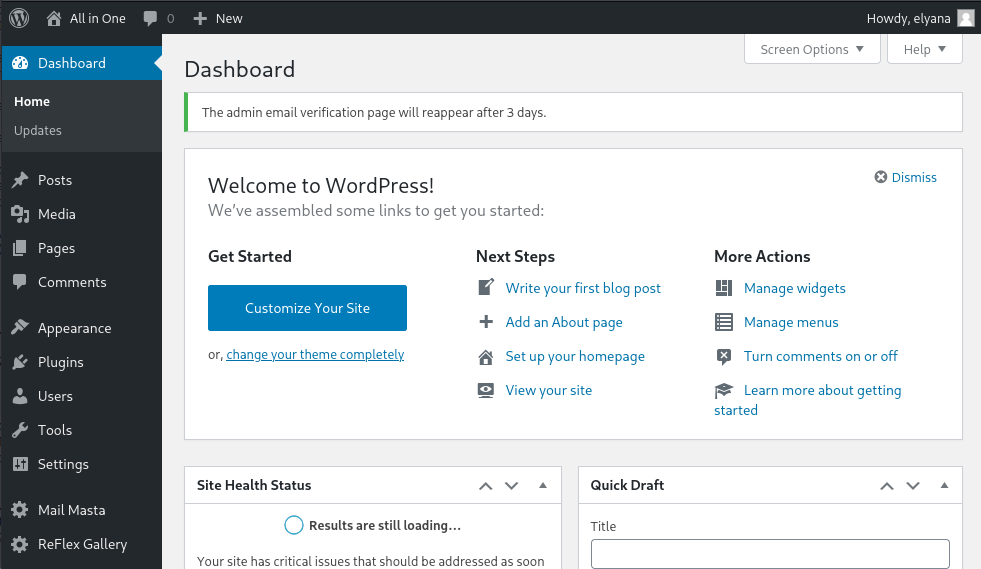Open the New menu in the admin bar
The width and height of the screenshot is (981, 569).
click(x=218, y=18)
